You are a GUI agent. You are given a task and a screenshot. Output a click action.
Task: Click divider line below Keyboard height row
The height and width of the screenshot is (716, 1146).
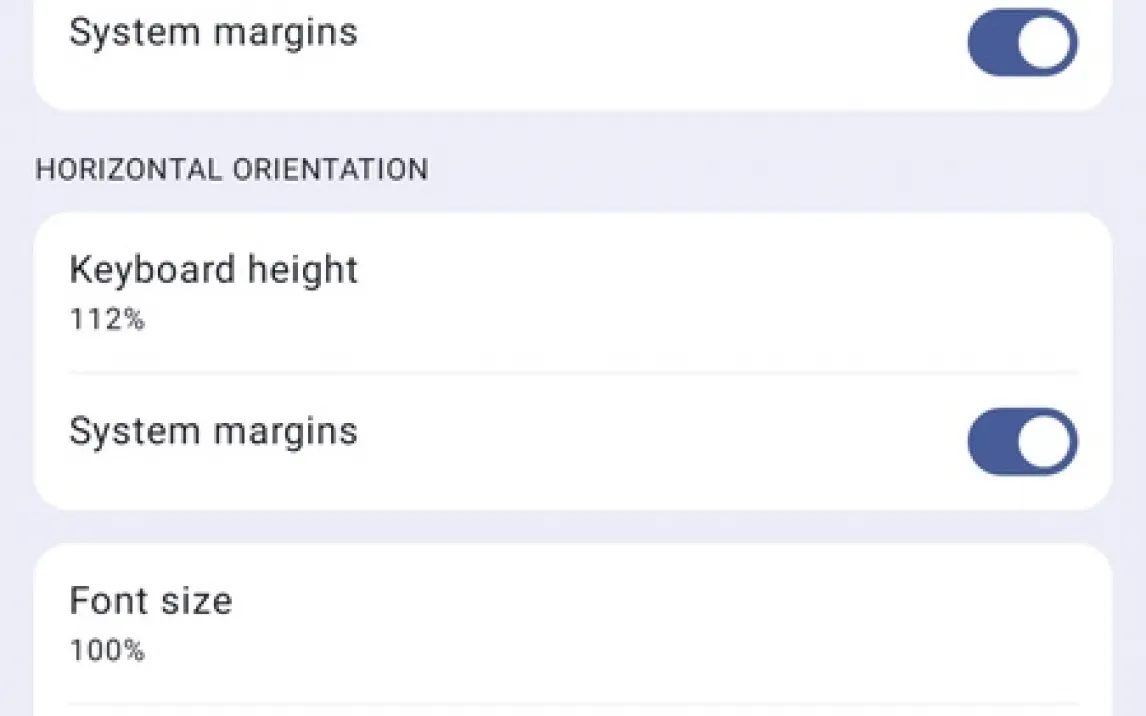tap(572, 373)
